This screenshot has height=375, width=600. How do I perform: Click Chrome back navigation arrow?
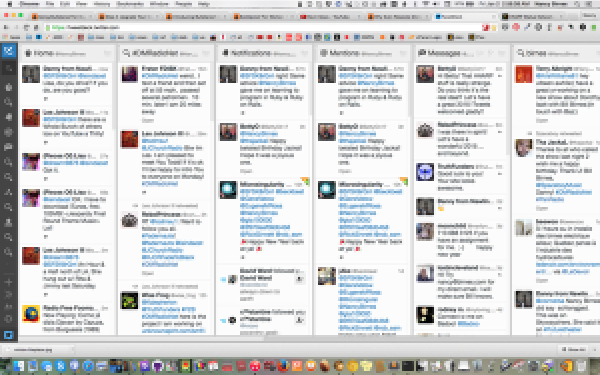(6, 28)
